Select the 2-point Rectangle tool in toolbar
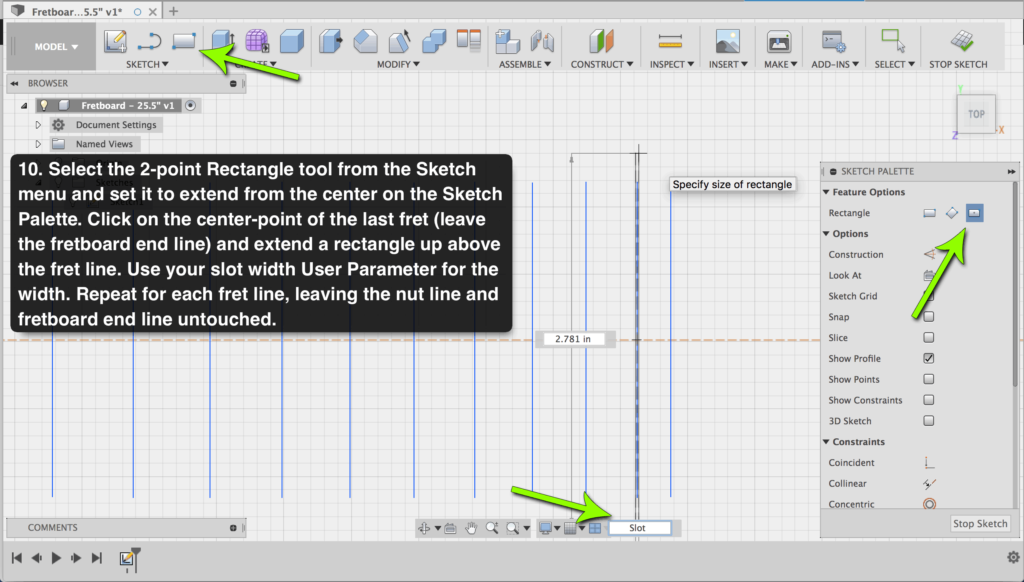The height and width of the screenshot is (582, 1024). click(x=183, y=41)
